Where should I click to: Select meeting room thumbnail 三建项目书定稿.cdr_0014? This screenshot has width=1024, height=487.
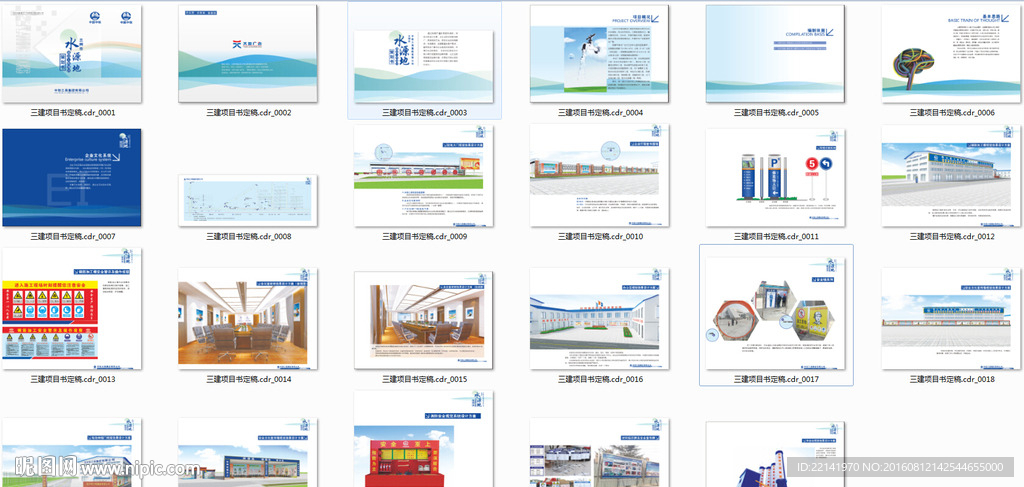point(248,319)
